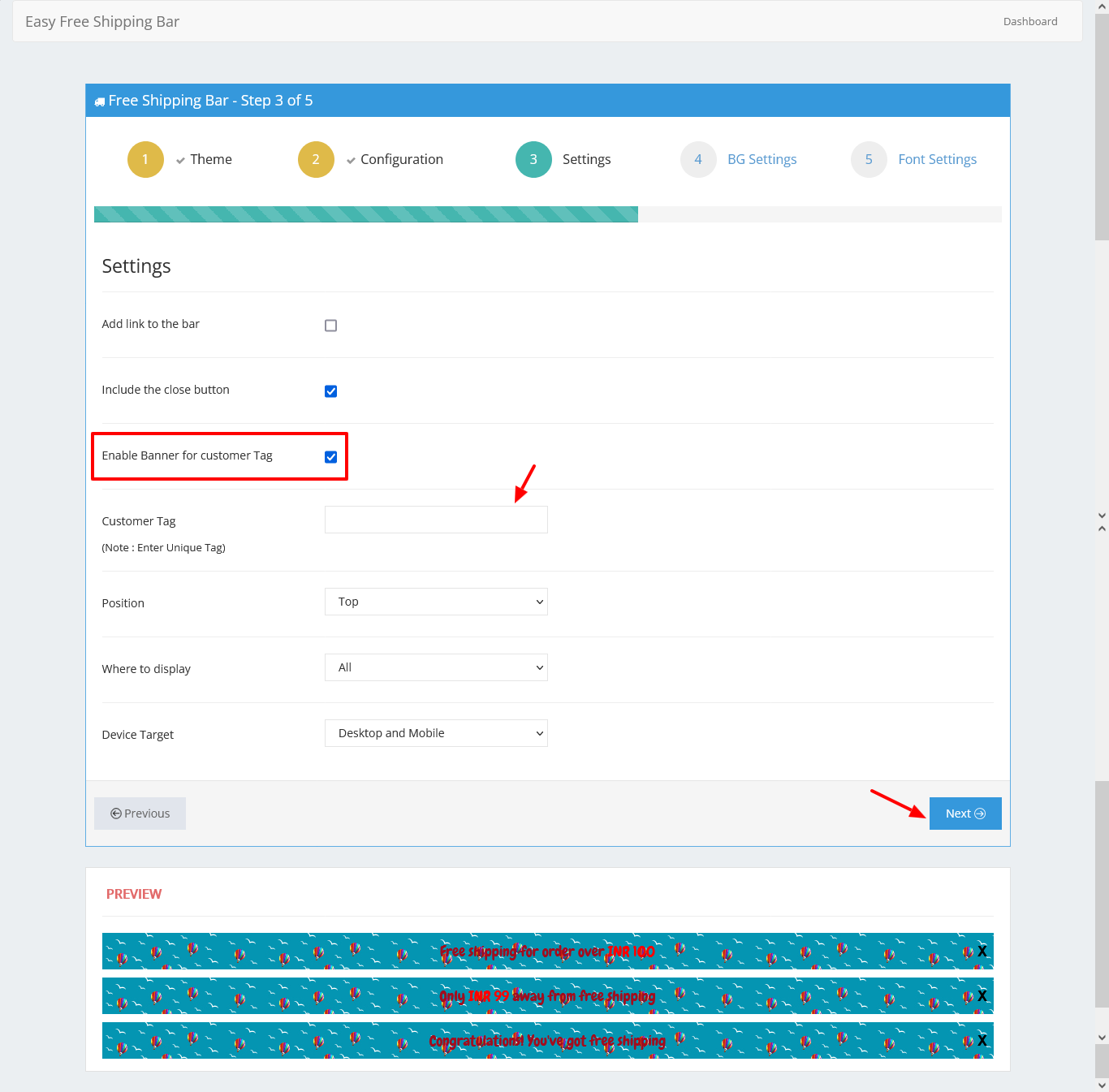This screenshot has width=1109, height=1092.
Task: Toggle 'Enable Banner for customer Tag' checkbox
Action: (x=330, y=457)
